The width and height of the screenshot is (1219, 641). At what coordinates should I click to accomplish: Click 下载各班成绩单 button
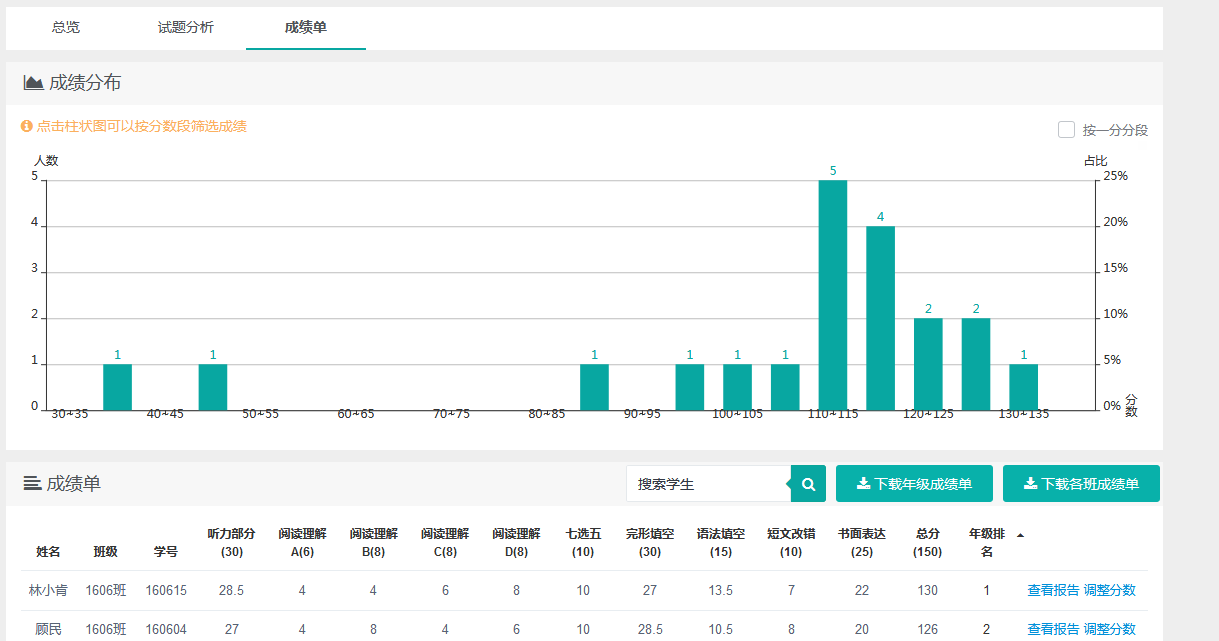1081,484
